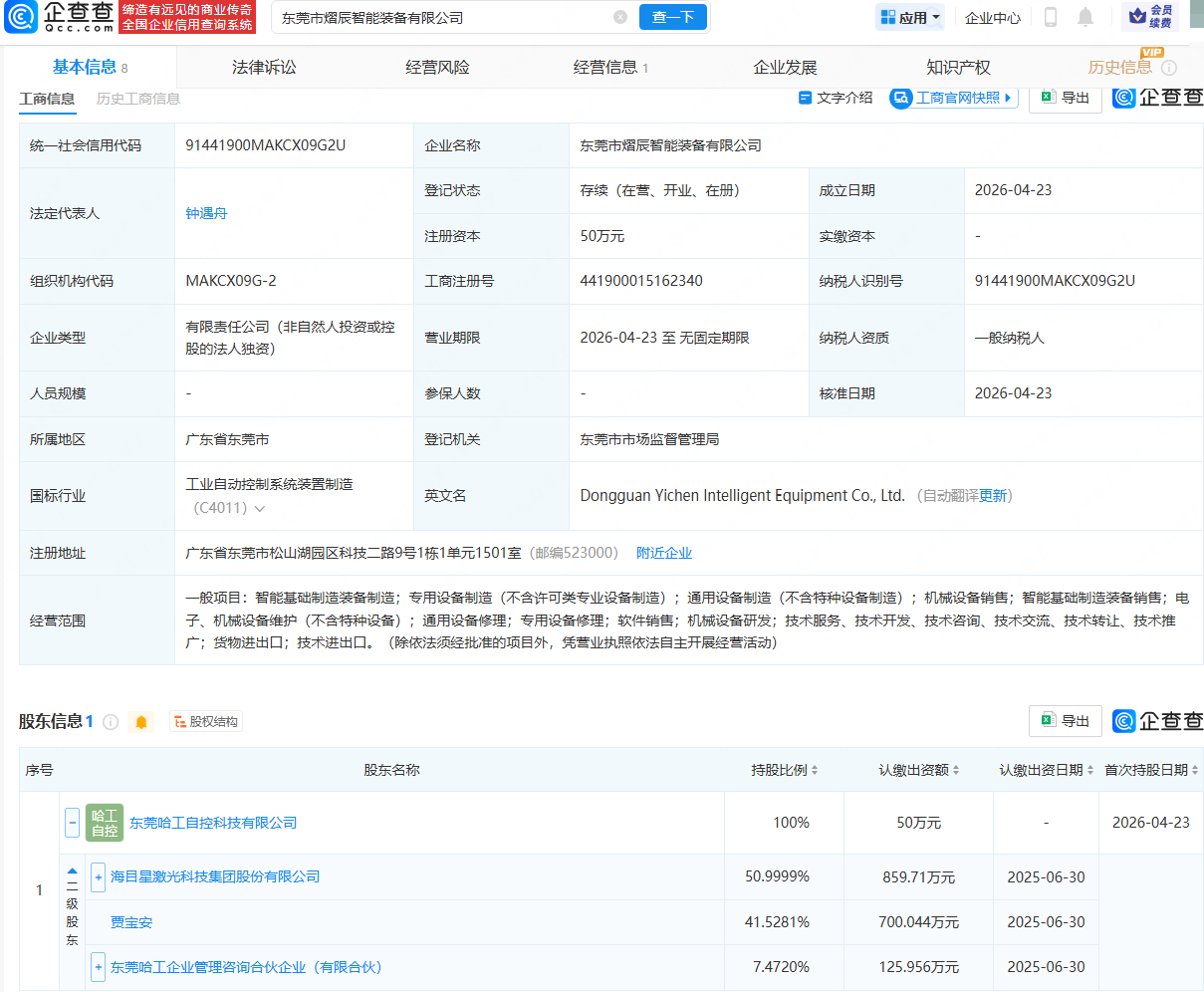
Task: Switch to the 知识产权 tab
Action: click(x=958, y=68)
